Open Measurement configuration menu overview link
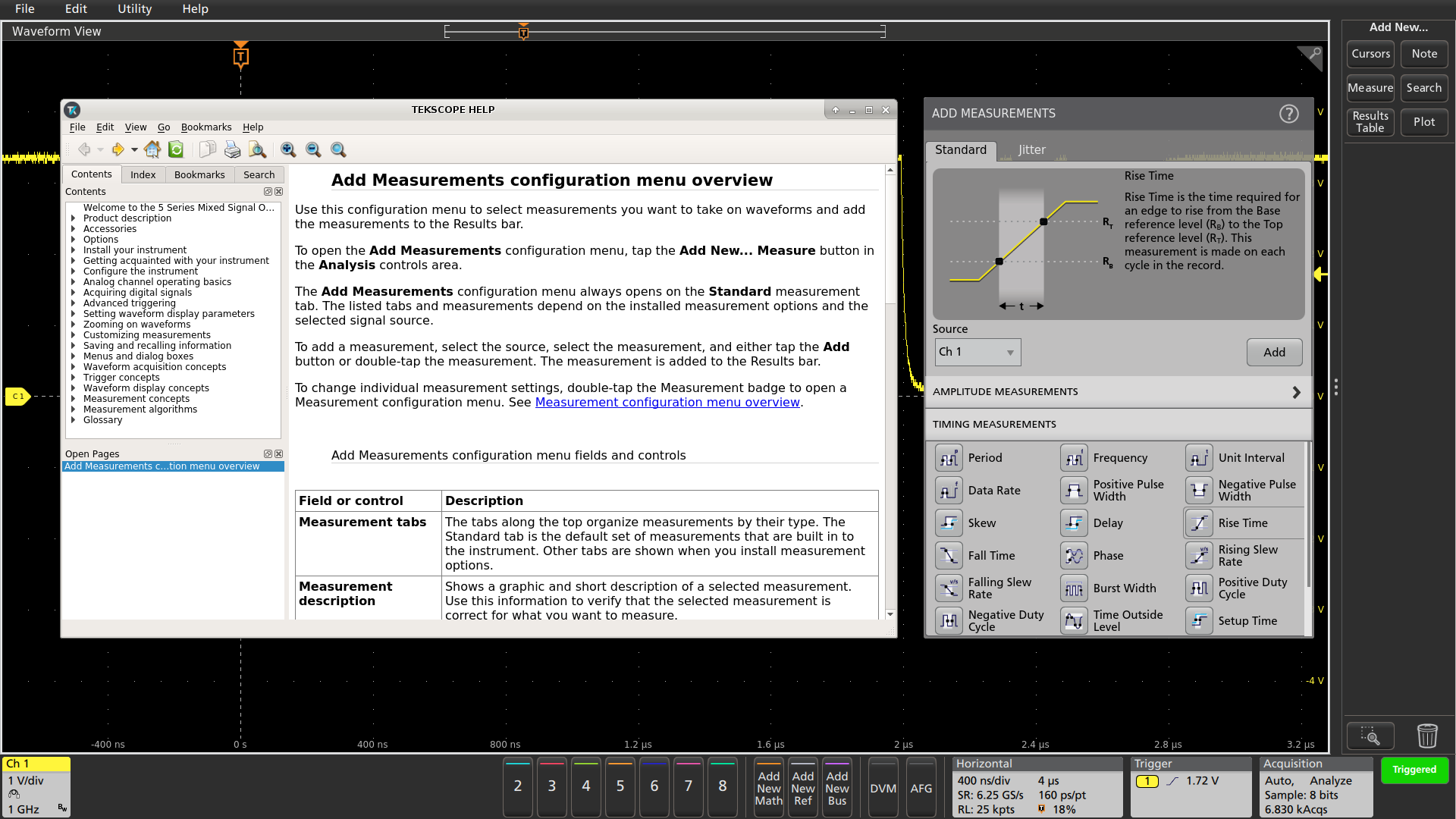This screenshot has height=819, width=1456. point(667,403)
